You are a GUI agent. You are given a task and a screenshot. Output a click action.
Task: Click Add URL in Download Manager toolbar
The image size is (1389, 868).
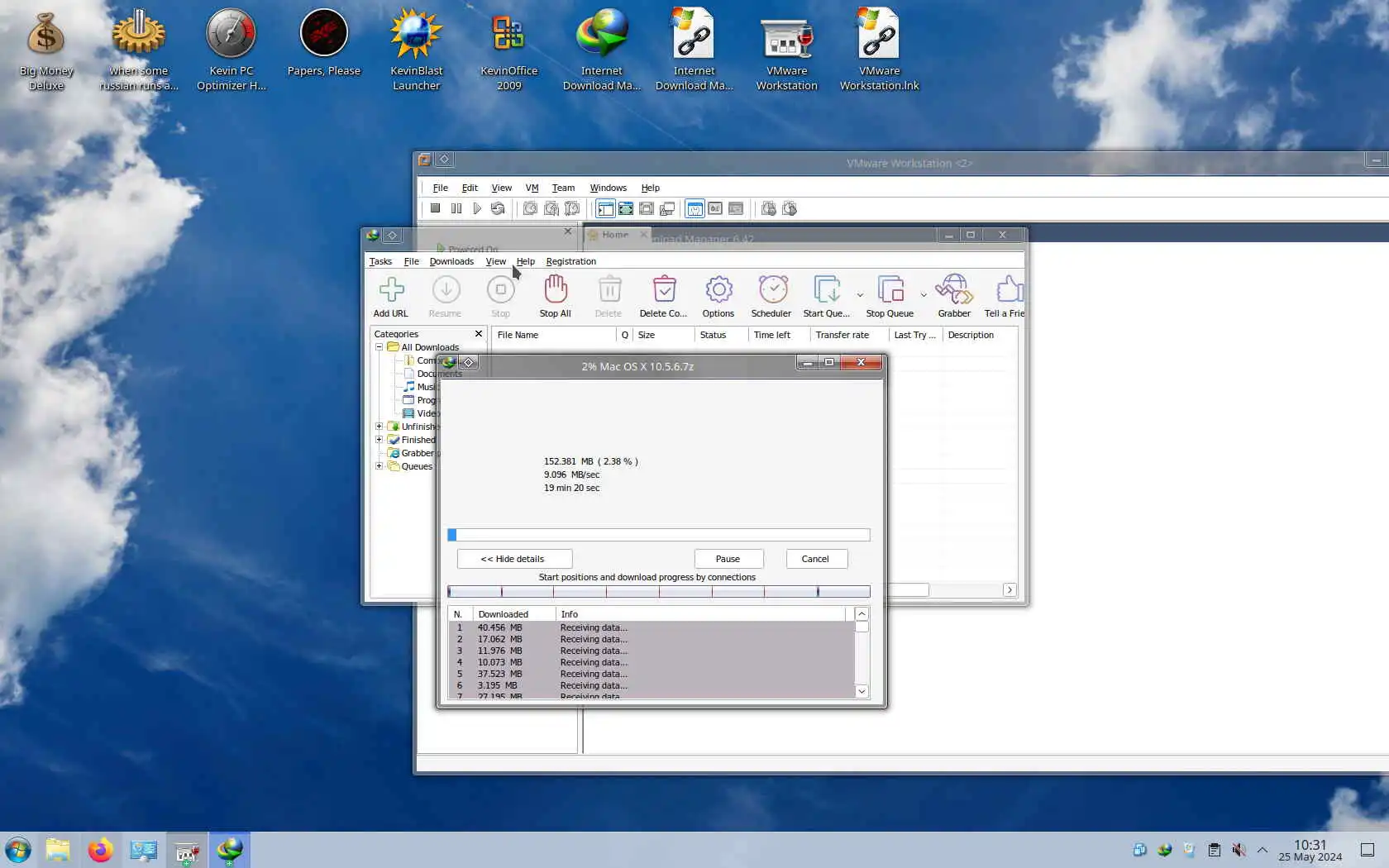(x=391, y=297)
